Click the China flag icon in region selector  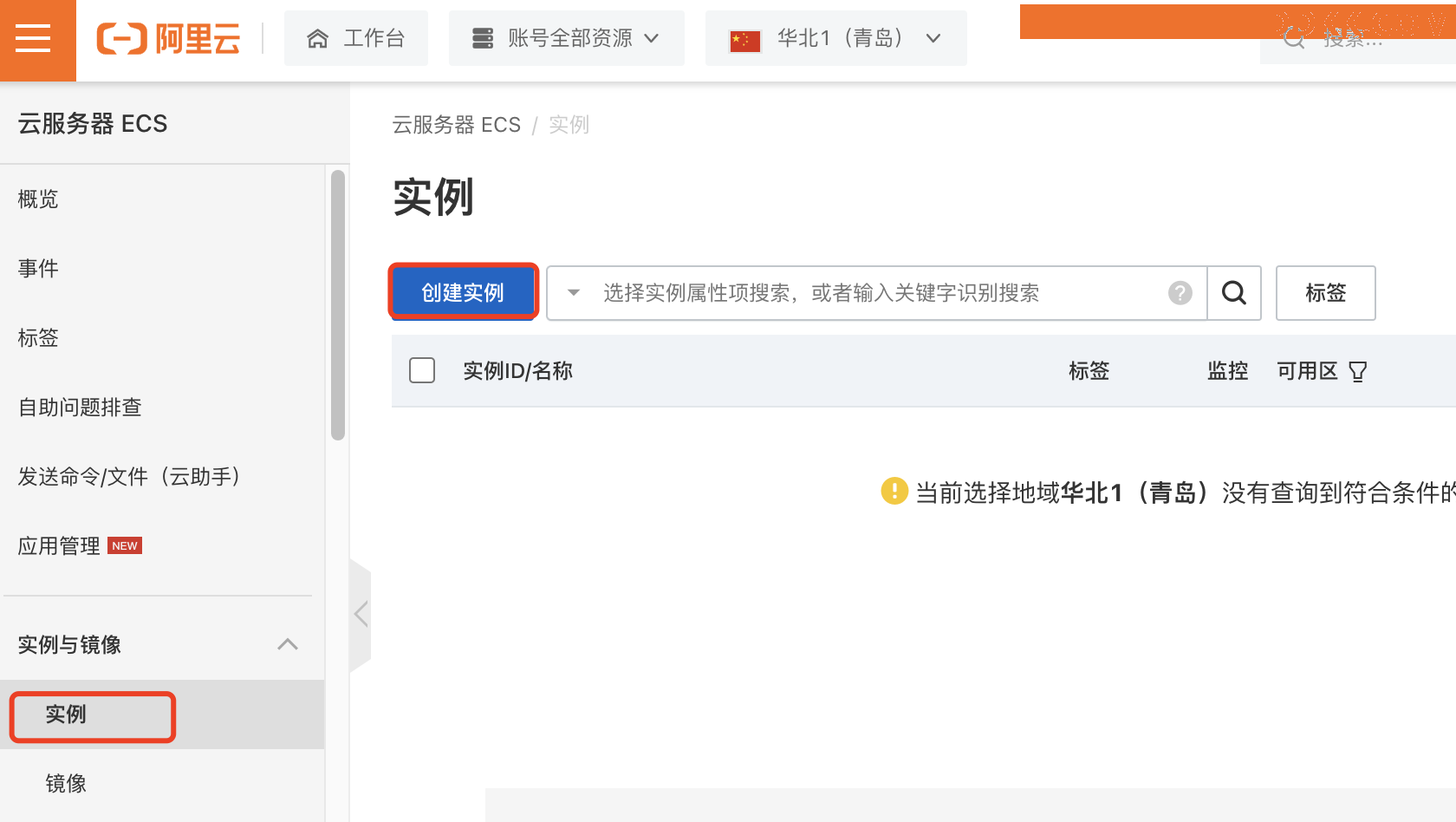click(745, 40)
